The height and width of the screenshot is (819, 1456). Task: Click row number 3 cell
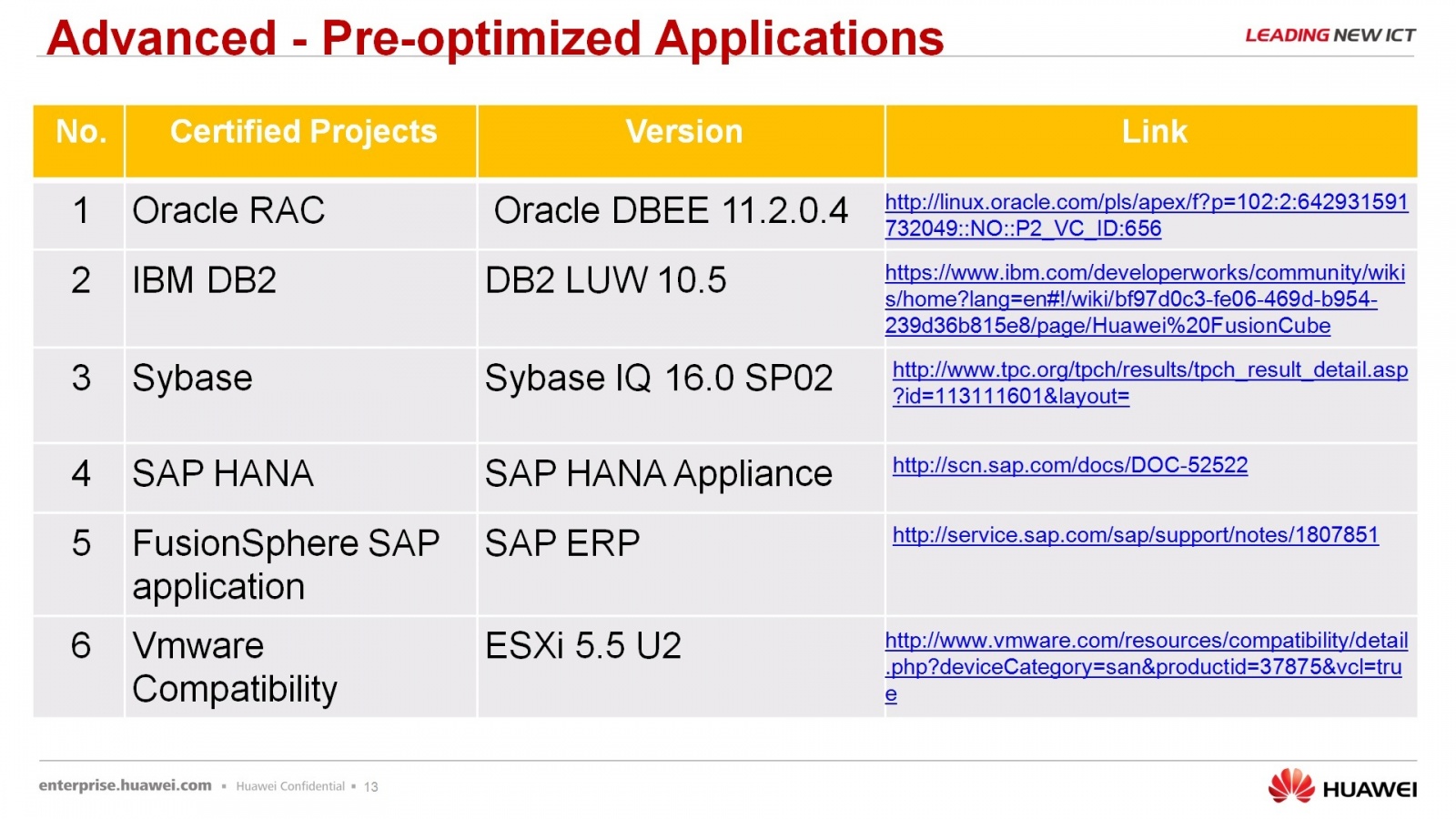click(79, 396)
